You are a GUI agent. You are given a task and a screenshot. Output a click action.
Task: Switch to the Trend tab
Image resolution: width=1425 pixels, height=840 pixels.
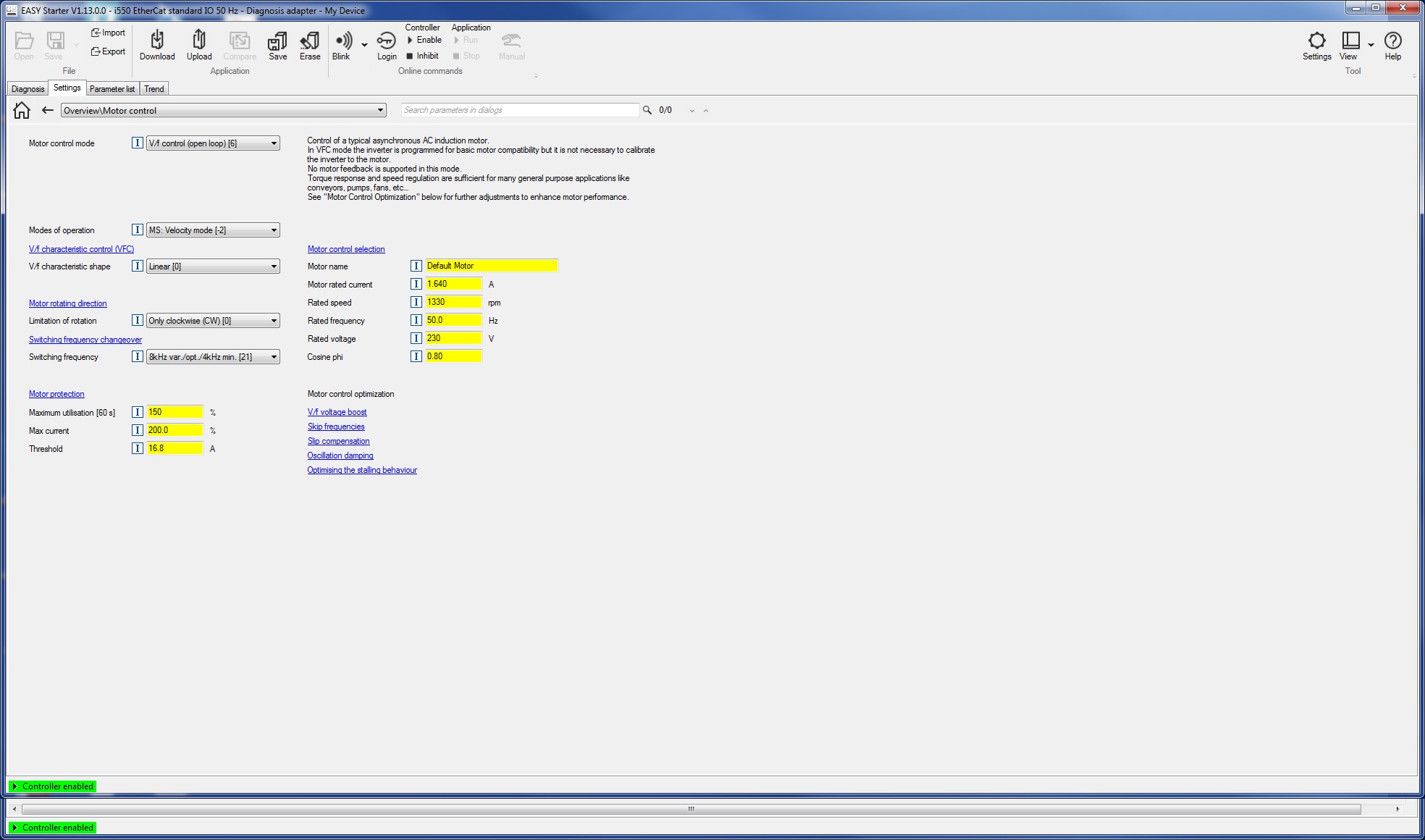154,89
